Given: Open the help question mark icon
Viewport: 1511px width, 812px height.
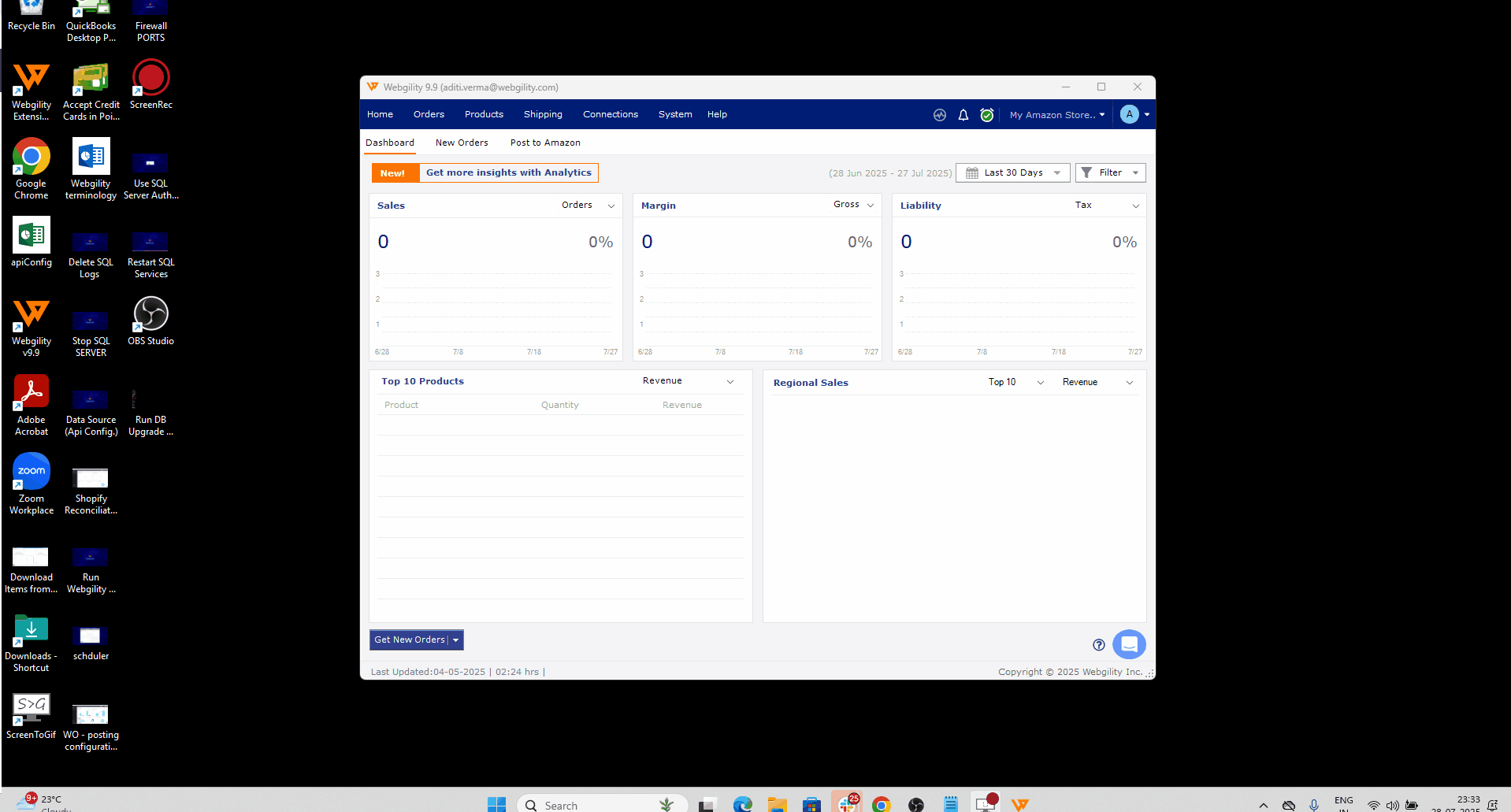Looking at the screenshot, I should 1099,645.
